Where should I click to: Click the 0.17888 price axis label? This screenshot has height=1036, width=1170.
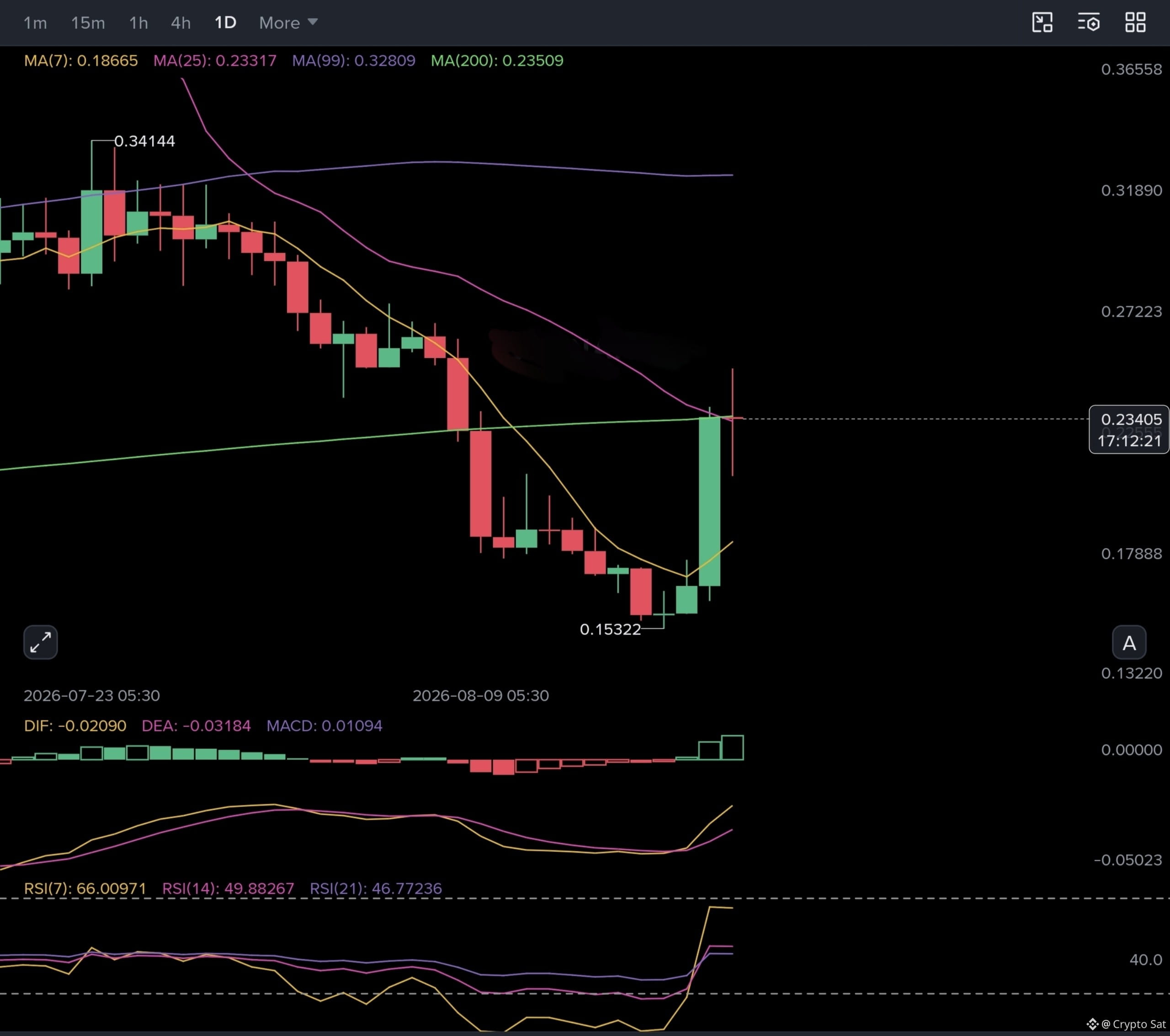click(x=1132, y=554)
